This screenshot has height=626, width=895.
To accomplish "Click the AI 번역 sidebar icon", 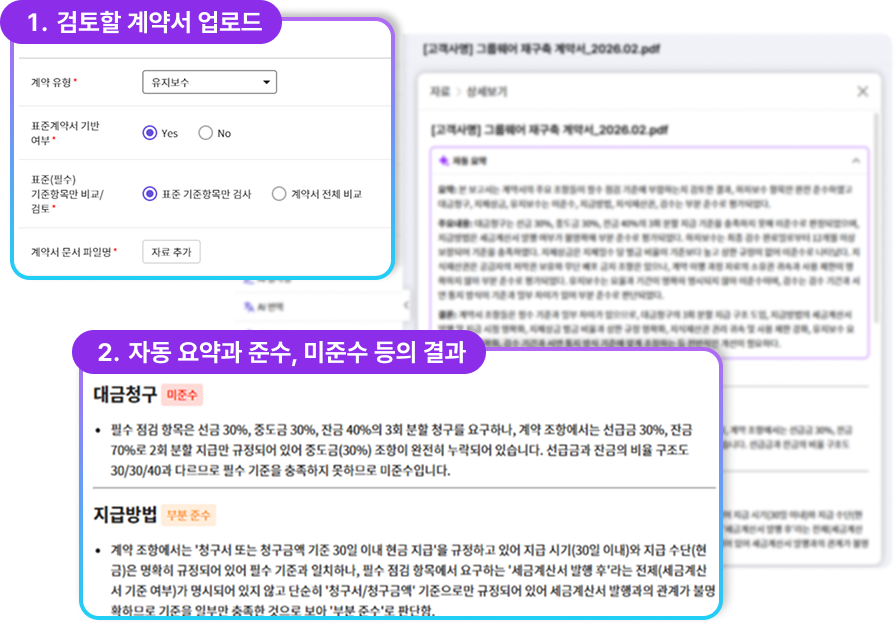I will (250, 304).
